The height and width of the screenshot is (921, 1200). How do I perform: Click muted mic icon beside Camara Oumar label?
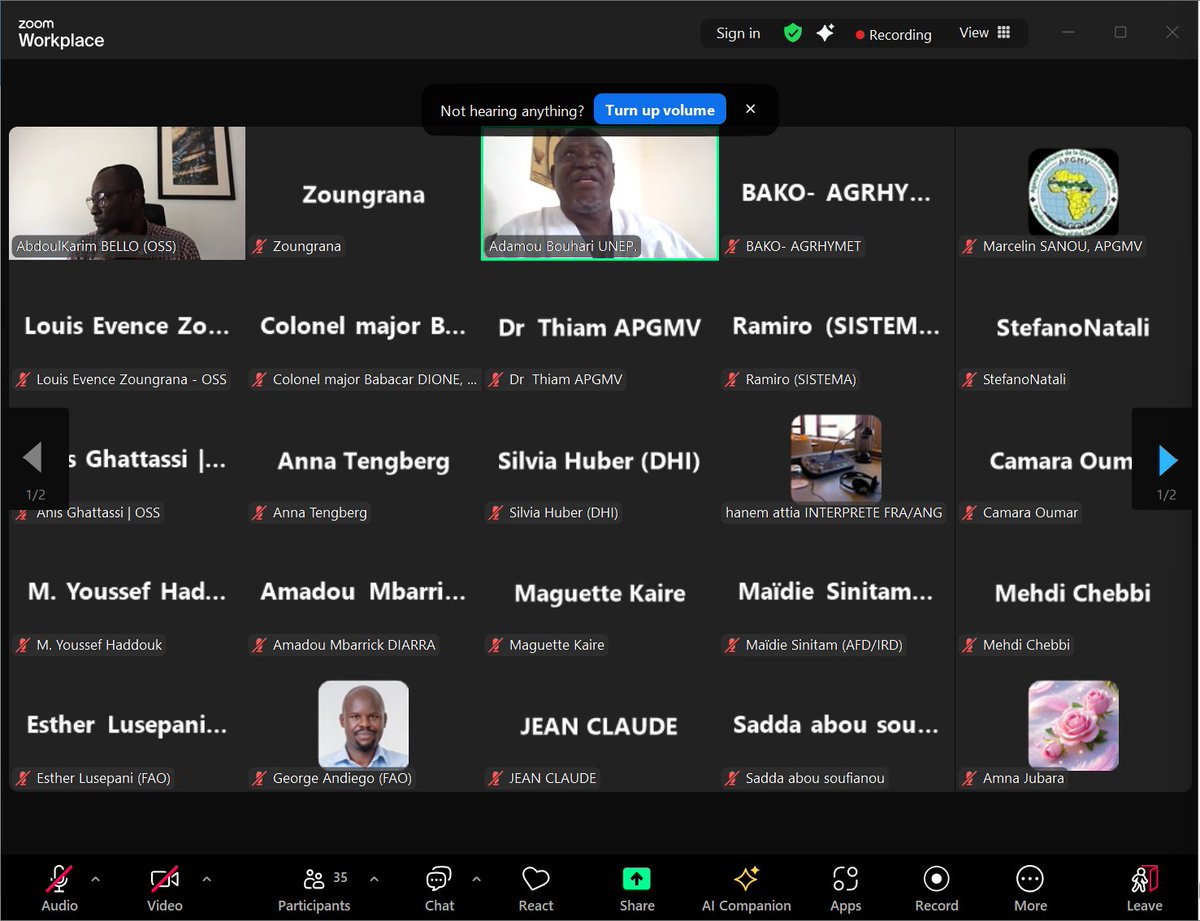point(970,512)
